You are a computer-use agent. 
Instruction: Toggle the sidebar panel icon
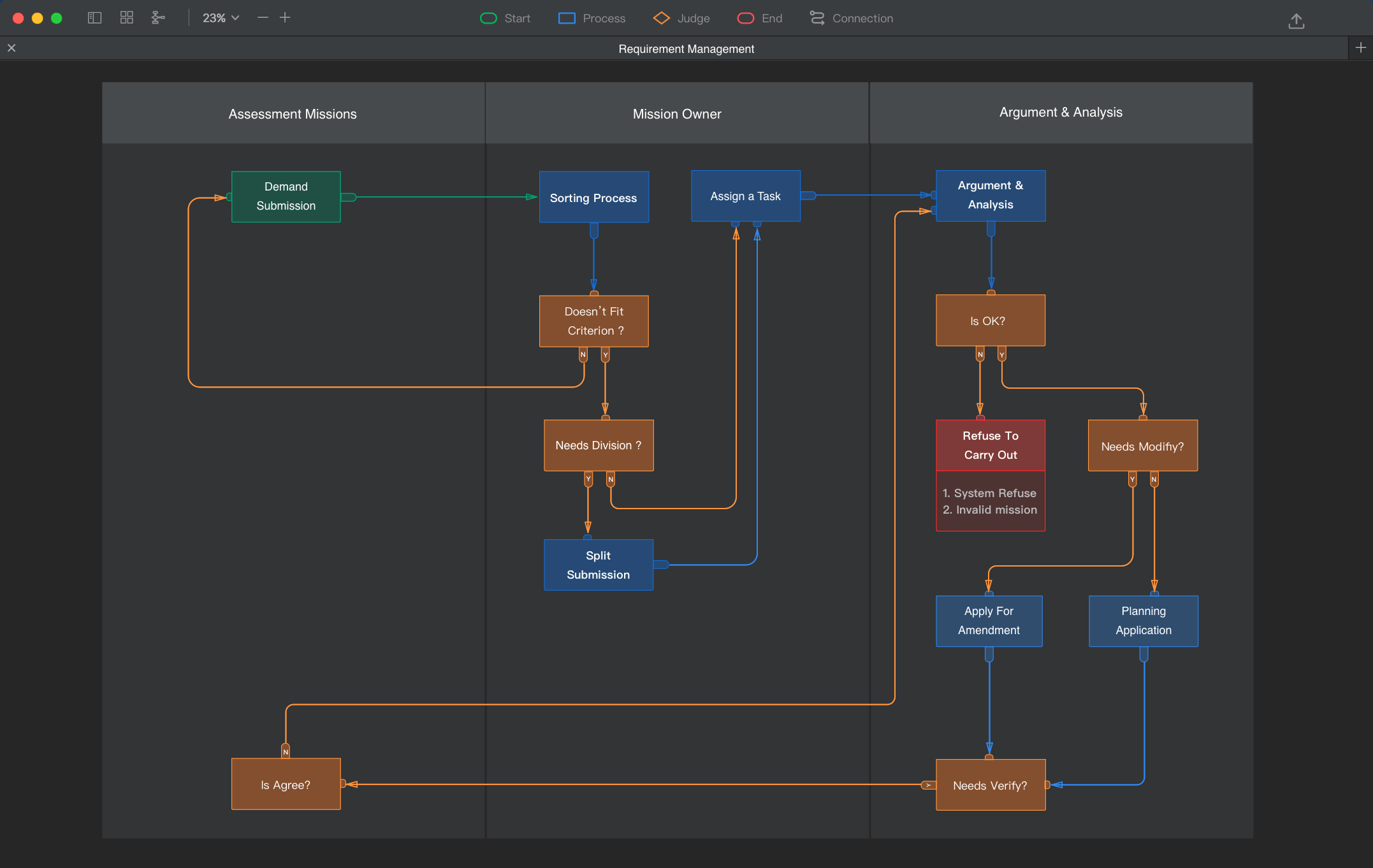tap(94, 18)
